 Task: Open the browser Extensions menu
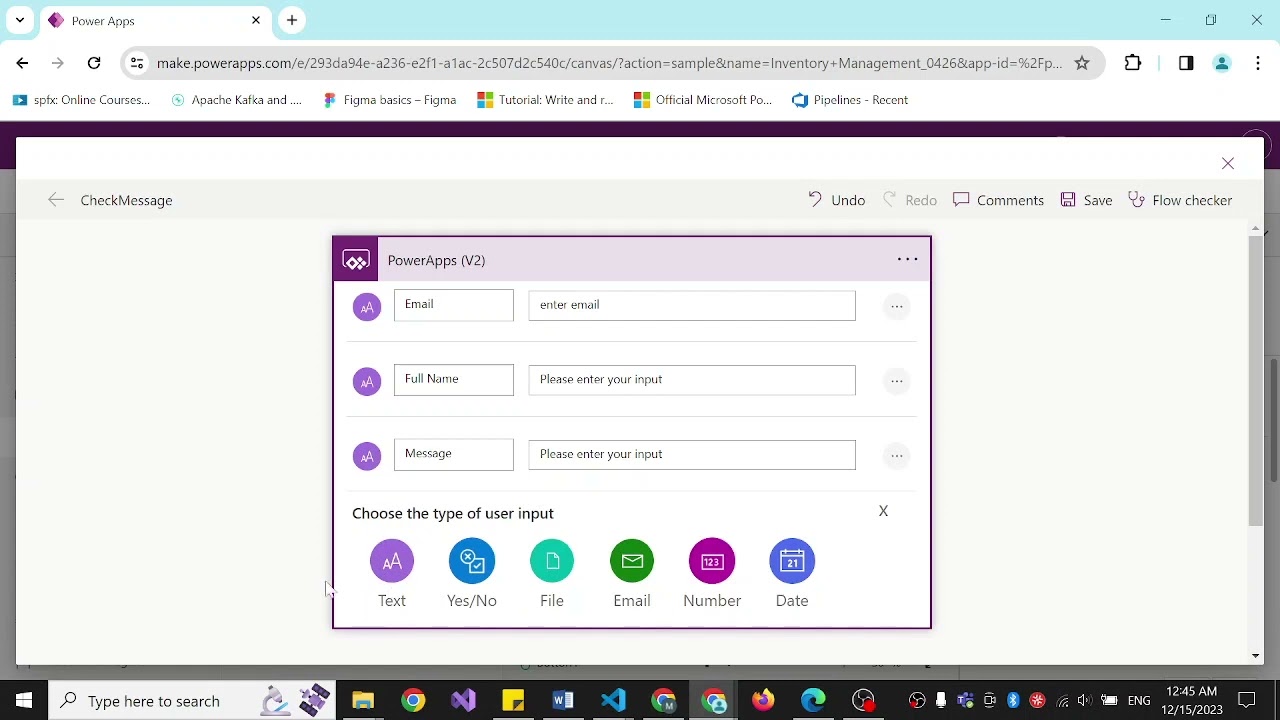pyautogui.click(x=1133, y=63)
